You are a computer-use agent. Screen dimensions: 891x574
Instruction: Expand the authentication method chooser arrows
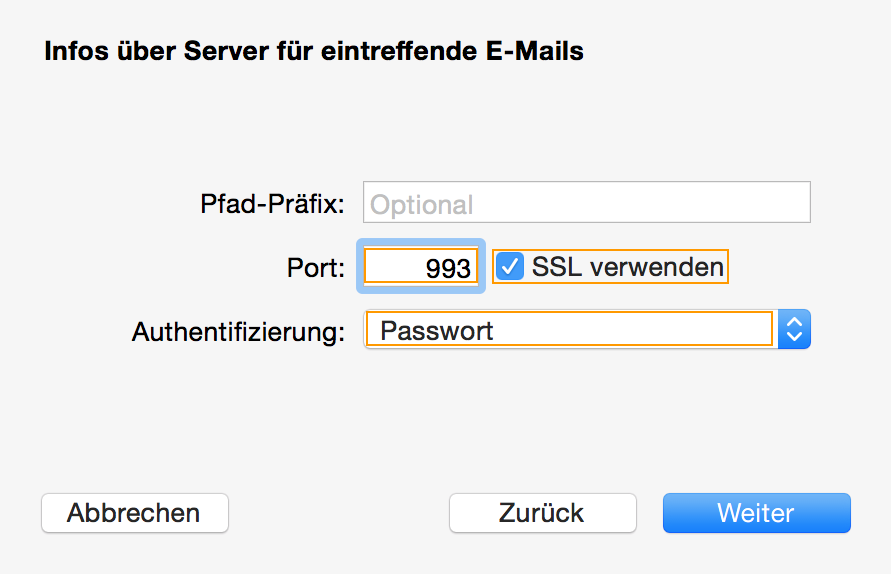[794, 330]
